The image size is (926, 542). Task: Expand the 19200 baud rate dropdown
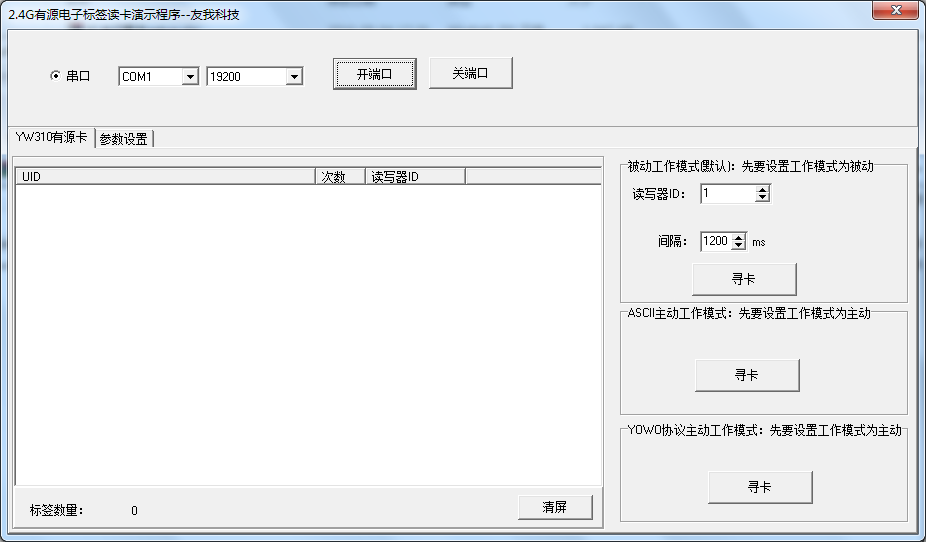tap(294, 77)
